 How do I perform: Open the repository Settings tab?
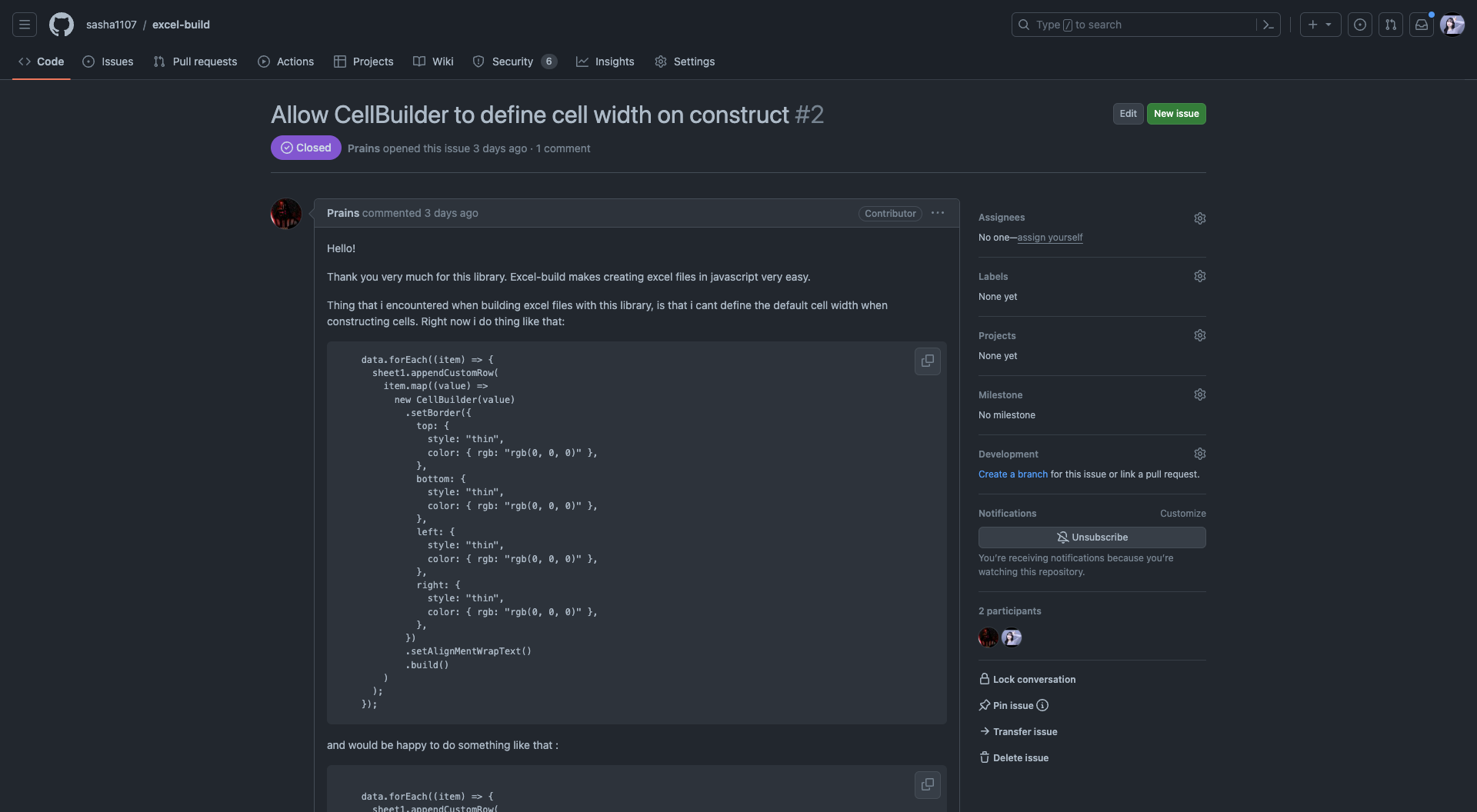[685, 62]
